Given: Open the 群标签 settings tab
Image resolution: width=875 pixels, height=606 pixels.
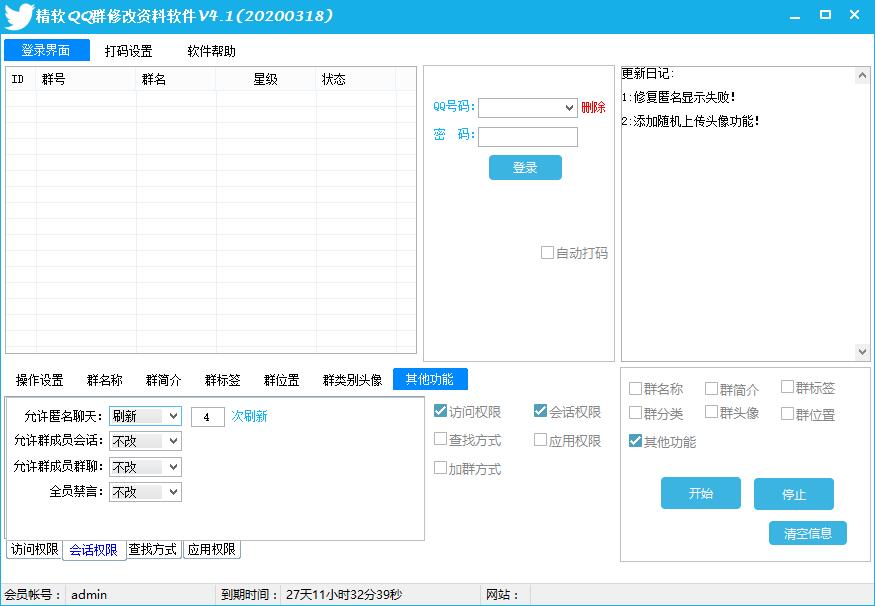Looking at the screenshot, I should point(223,381).
